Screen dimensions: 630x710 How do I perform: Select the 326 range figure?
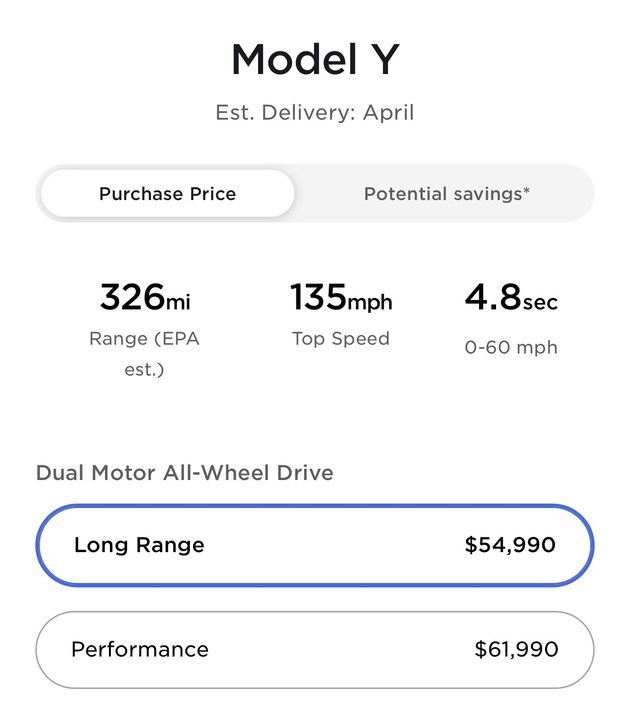click(x=132, y=297)
